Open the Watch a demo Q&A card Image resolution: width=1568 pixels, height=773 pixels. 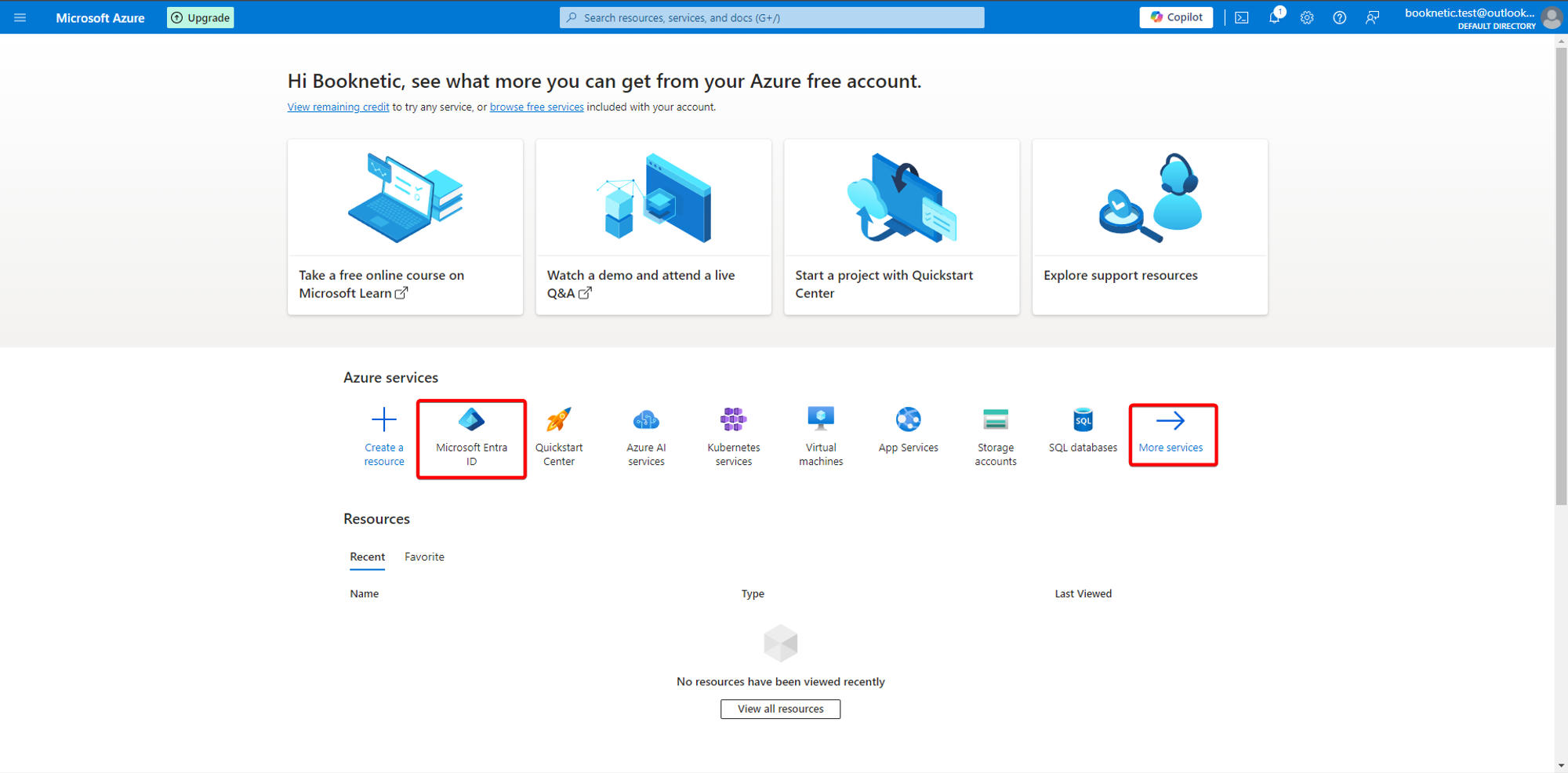point(653,227)
